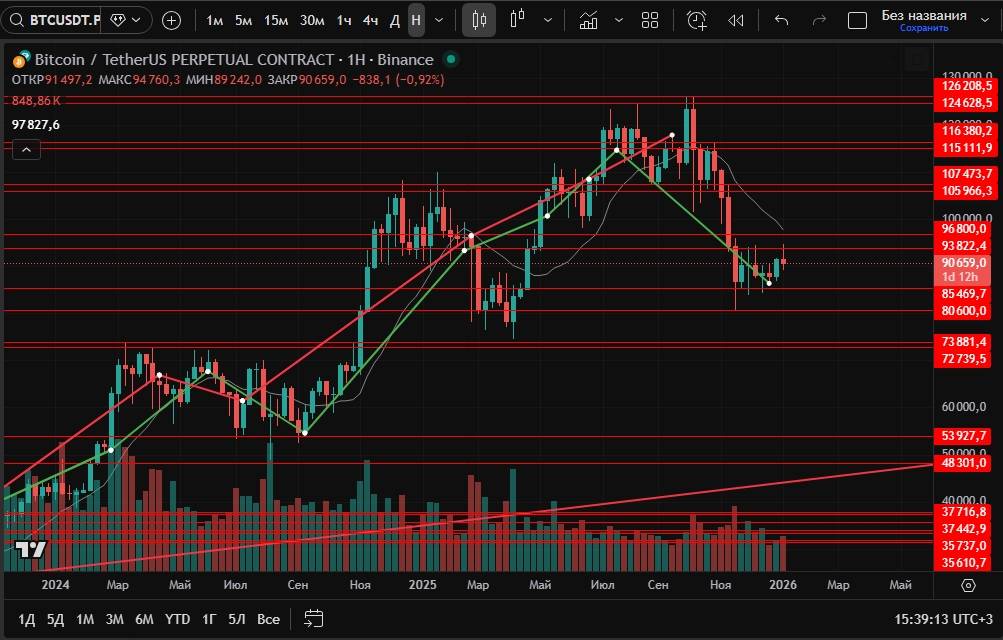Screen dimensions: 1003x640
Task: Select the 4ч timeframe
Action: coord(370,20)
